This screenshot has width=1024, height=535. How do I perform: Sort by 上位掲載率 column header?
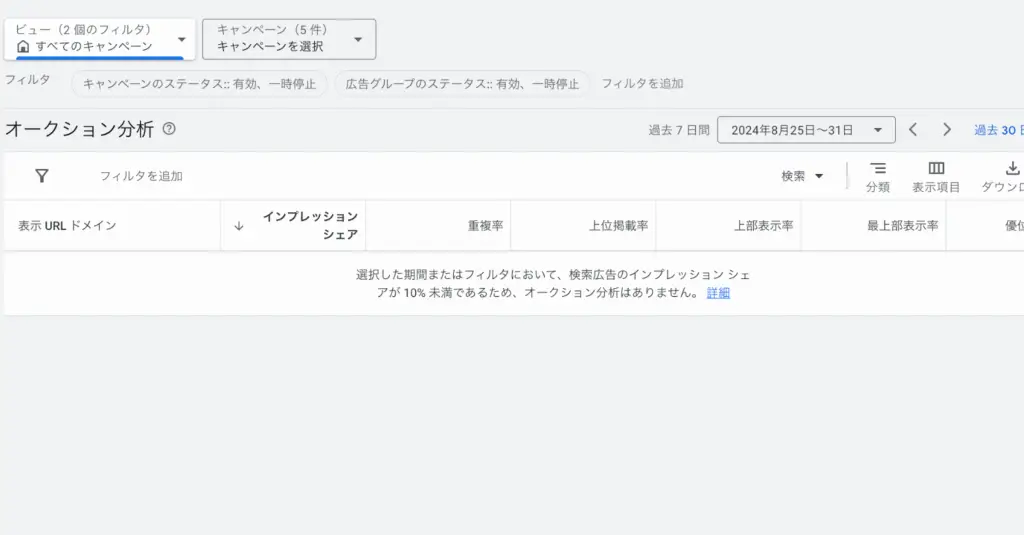(618, 226)
